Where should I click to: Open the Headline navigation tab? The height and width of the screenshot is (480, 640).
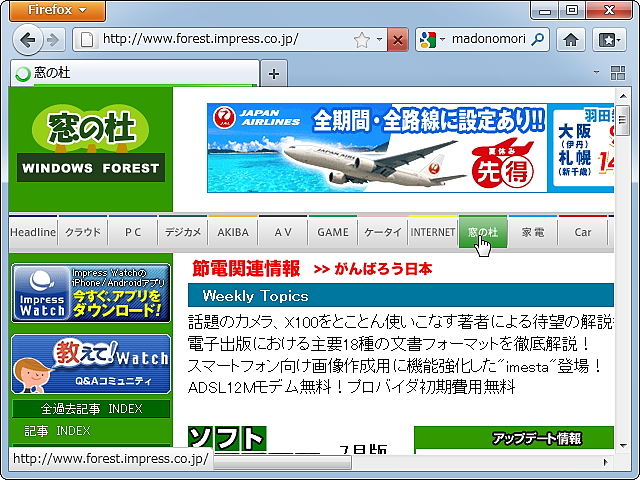pos(33,232)
